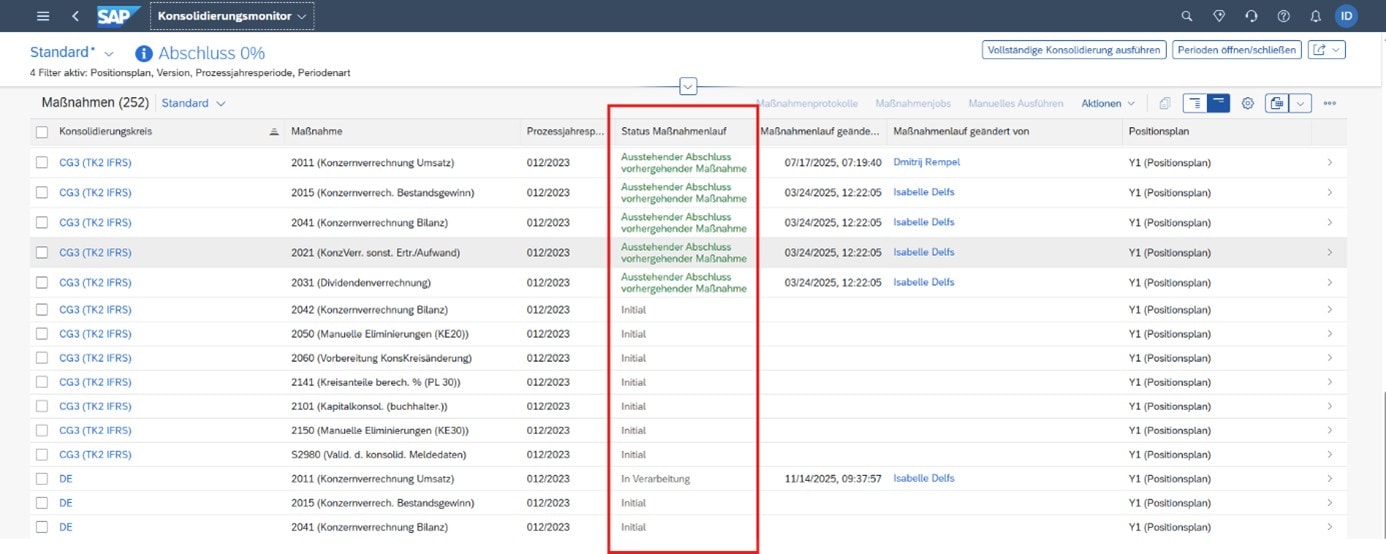Image resolution: width=1386 pixels, height=554 pixels.
Task: Open the Standard table view dropdown
Action: [193, 103]
